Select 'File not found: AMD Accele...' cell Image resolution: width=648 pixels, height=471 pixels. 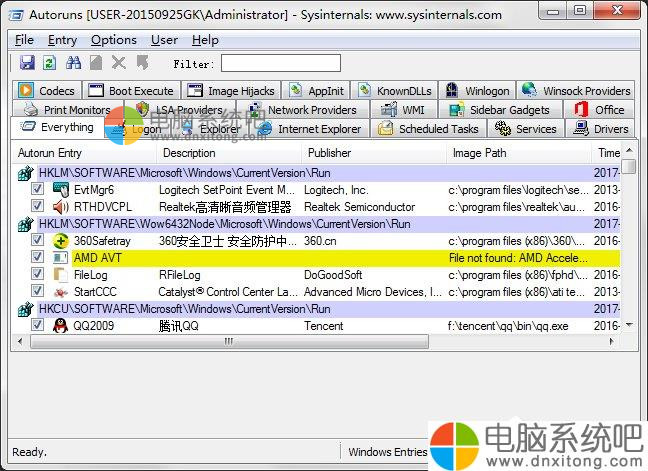pyautogui.click(x=518, y=258)
